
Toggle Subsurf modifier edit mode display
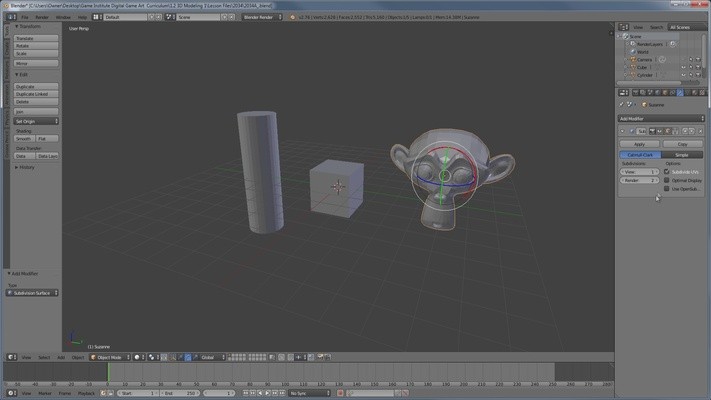click(x=667, y=131)
